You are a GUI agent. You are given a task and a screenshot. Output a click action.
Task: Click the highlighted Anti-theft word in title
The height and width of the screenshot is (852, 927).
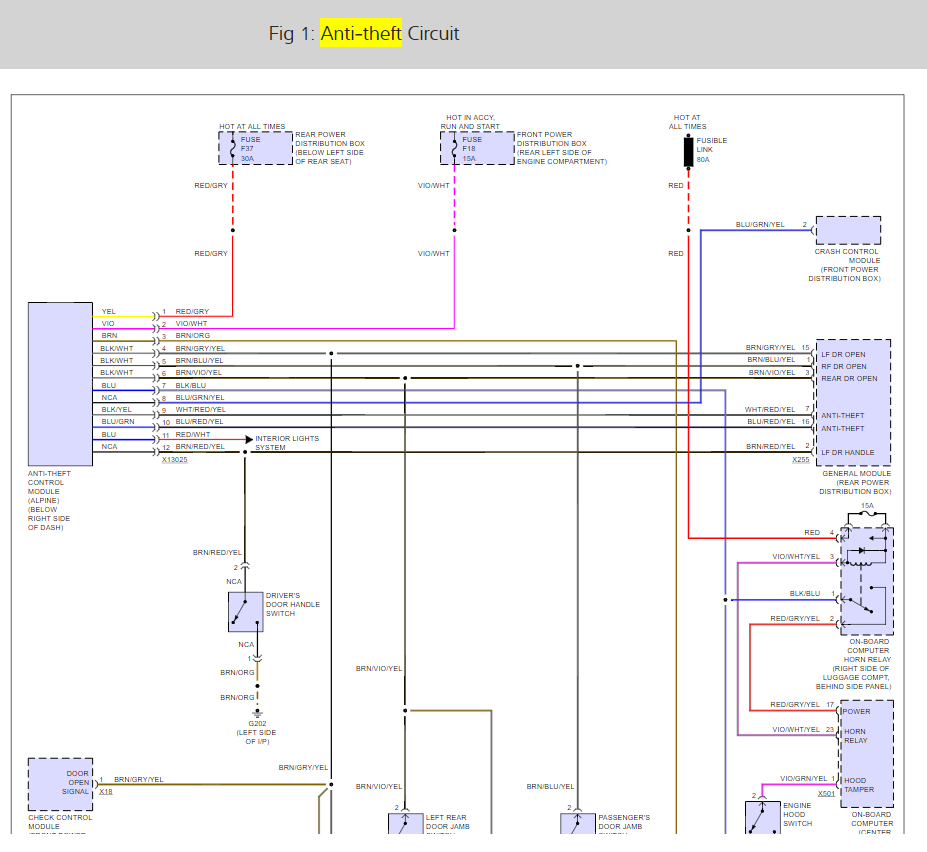point(360,34)
